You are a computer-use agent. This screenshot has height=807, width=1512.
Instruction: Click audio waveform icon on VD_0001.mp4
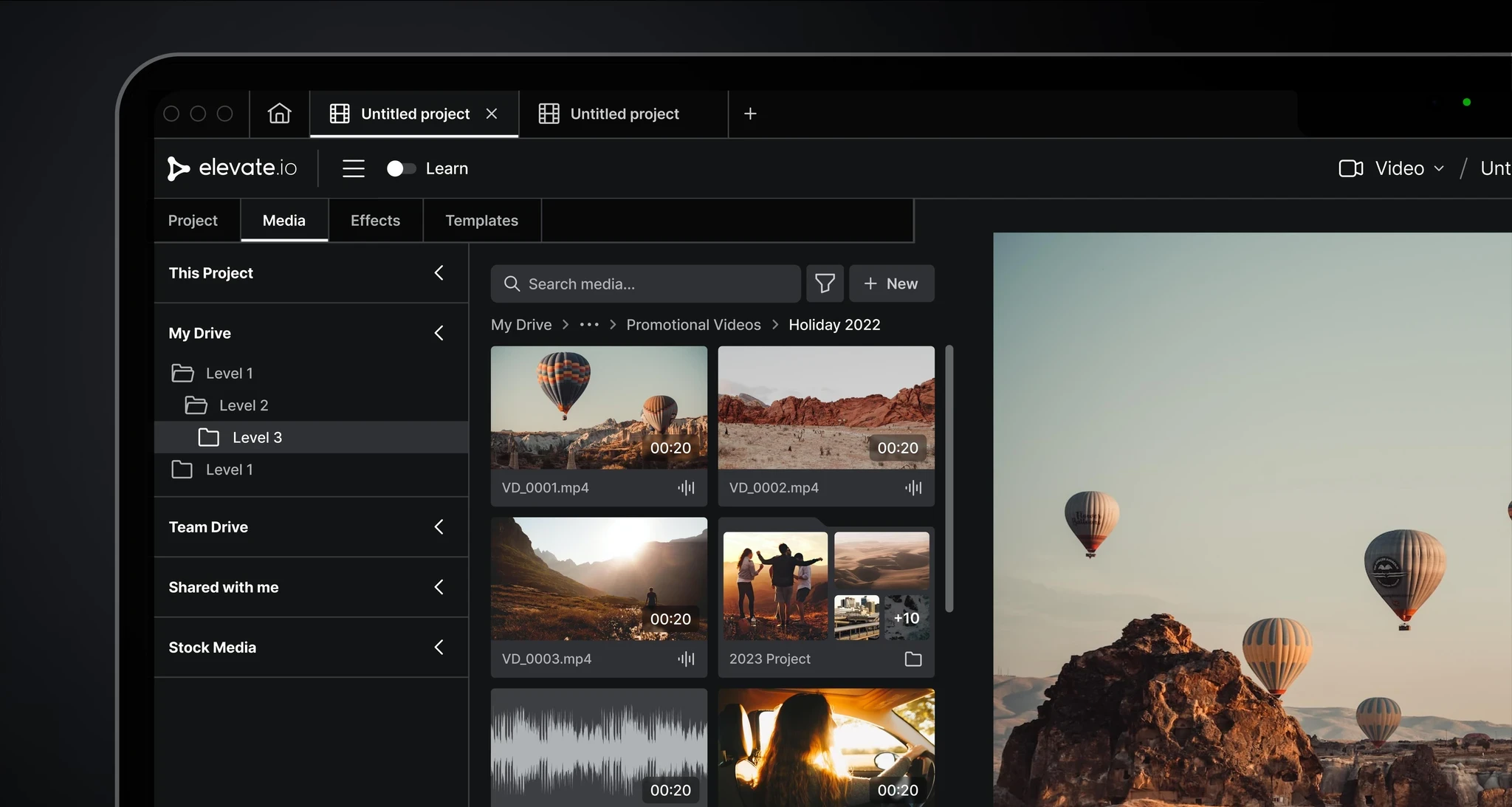tap(686, 487)
